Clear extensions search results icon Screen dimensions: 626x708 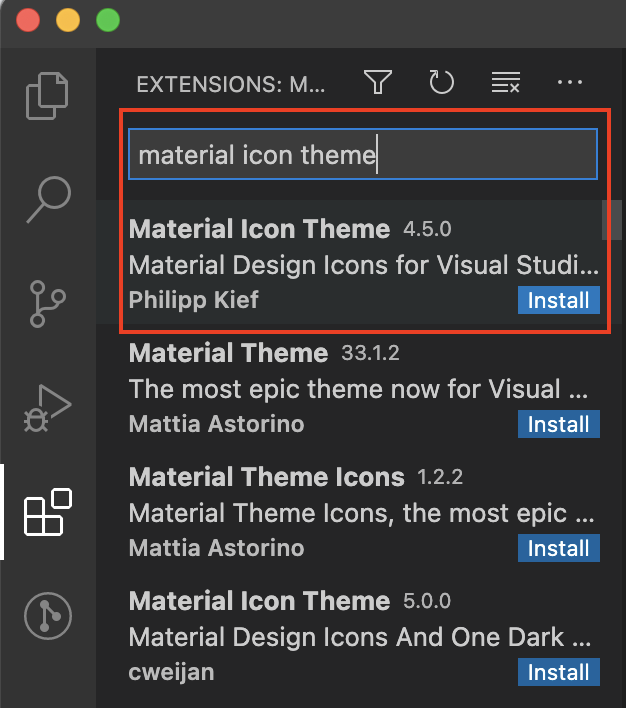[x=505, y=82]
